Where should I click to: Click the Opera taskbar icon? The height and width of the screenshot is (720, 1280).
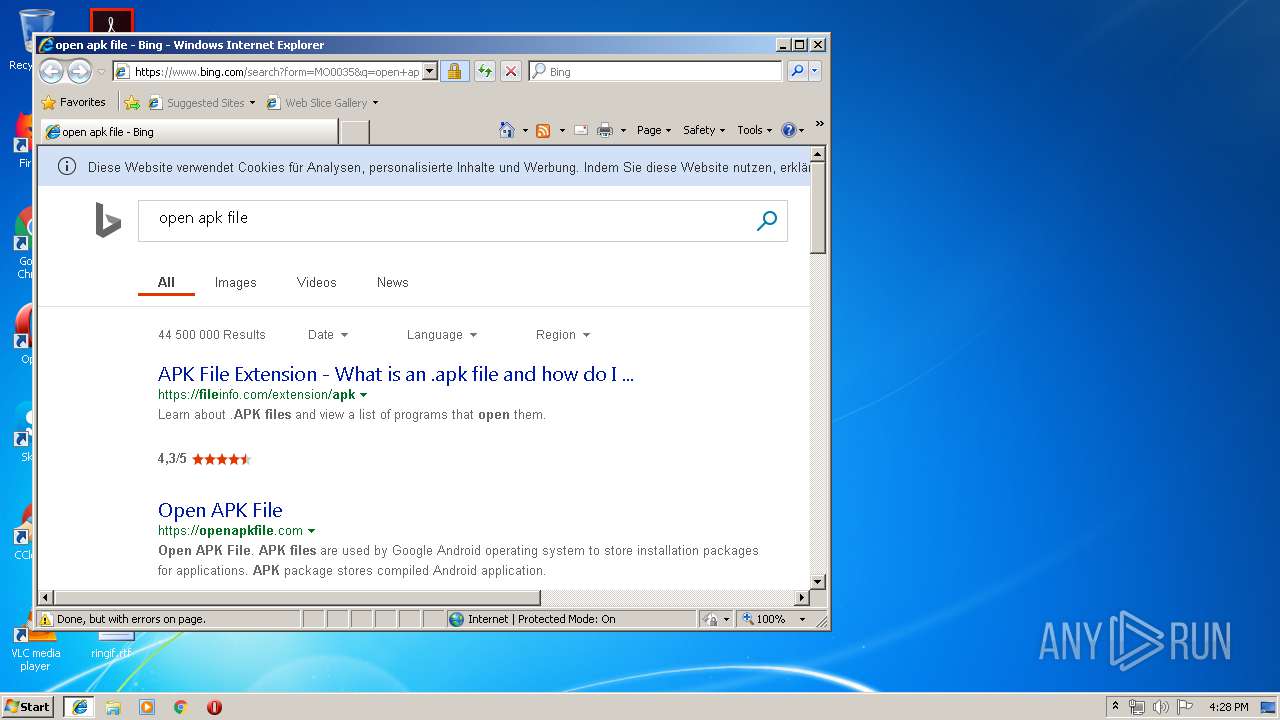pos(214,706)
